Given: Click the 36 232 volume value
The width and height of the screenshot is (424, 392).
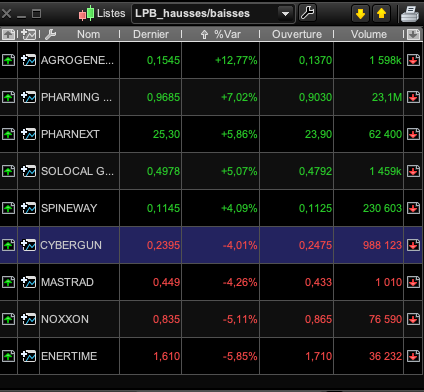Looking at the screenshot, I should pyautogui.click(x=385, y=356).
